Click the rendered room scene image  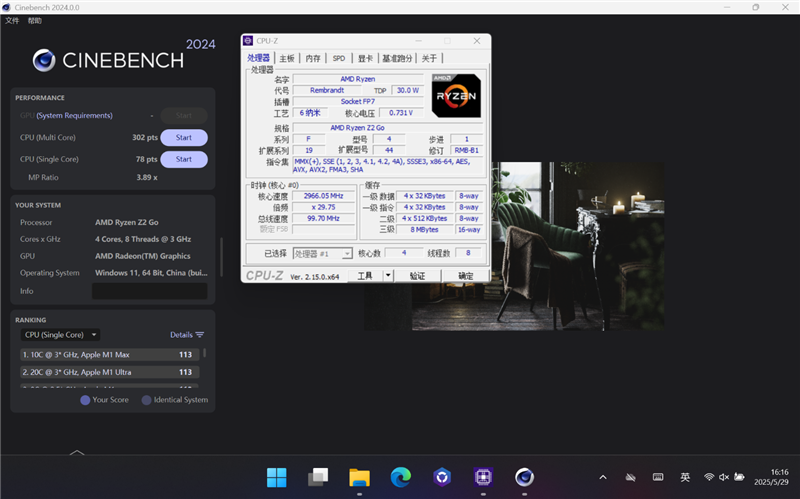578,246
